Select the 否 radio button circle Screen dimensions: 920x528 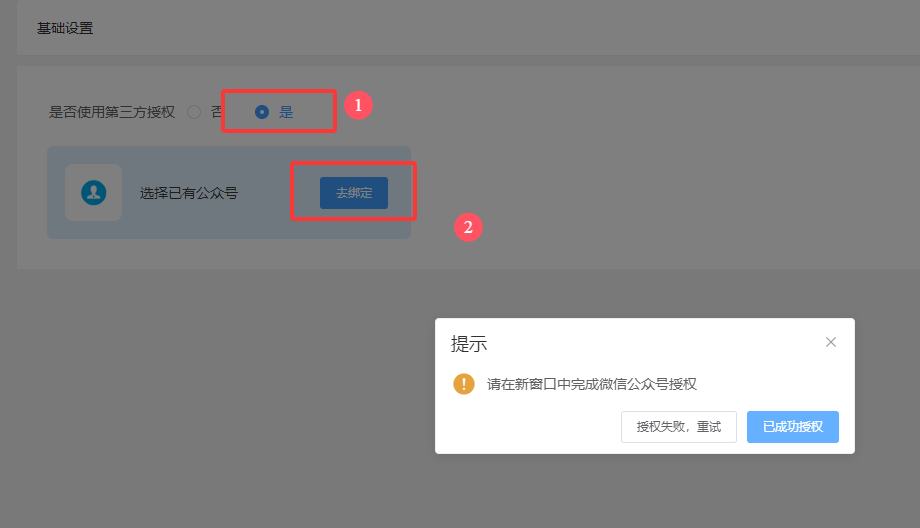tap(194, 111)
